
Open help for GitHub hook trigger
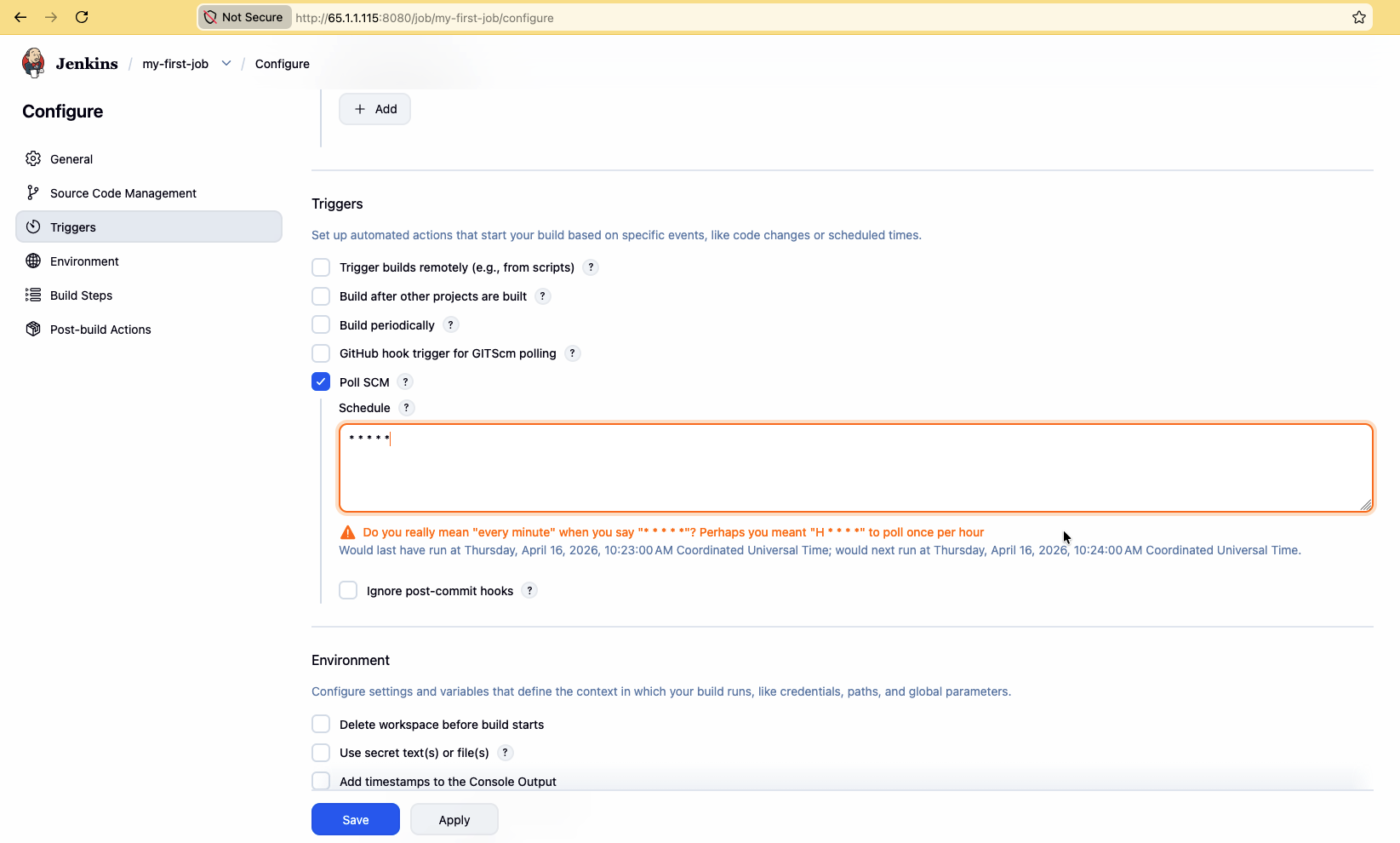pos(573,353)
